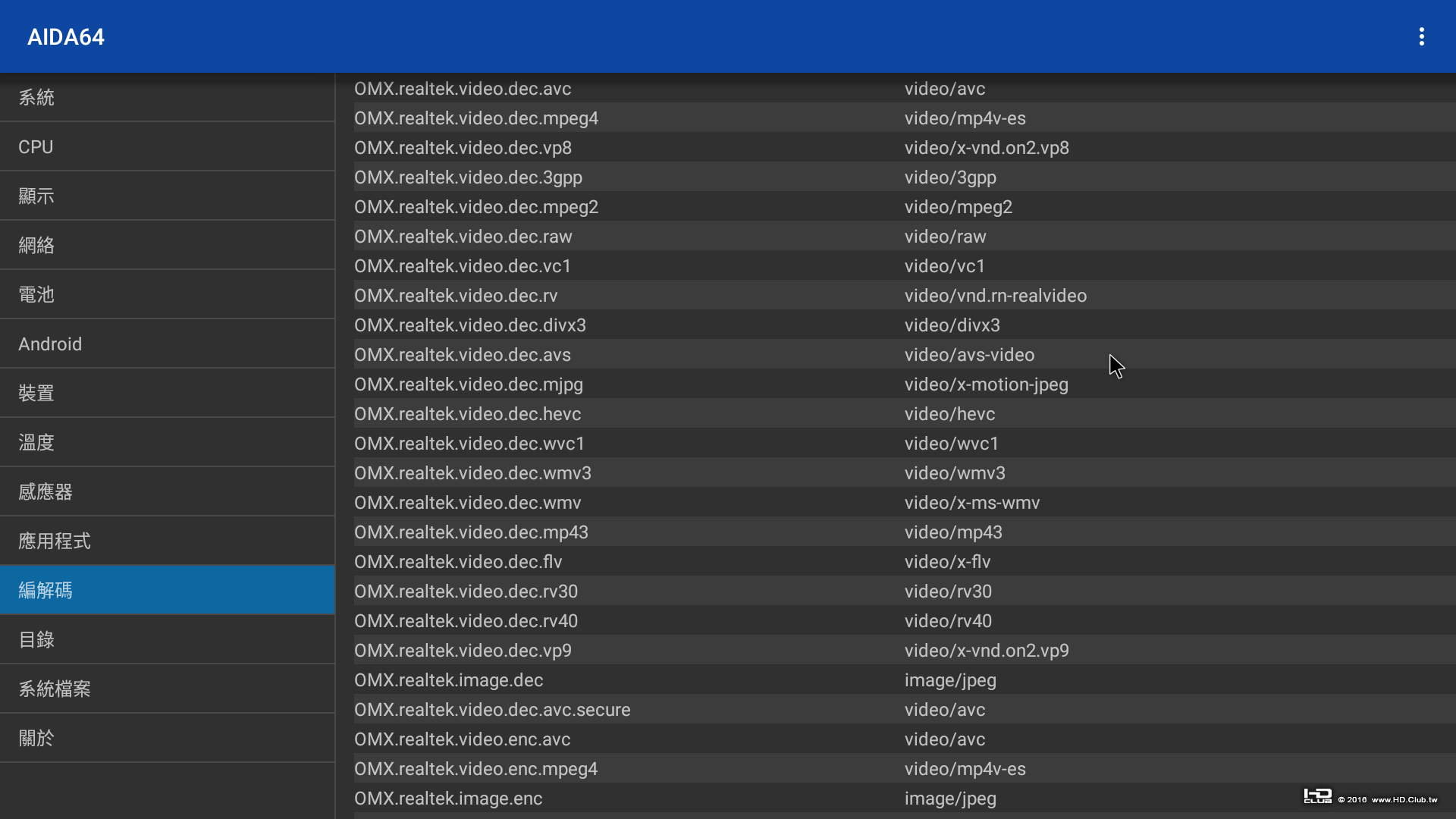Click the AIDA64 app title
The height and width of the screenshot is (819, 1456).
(66, 36)
